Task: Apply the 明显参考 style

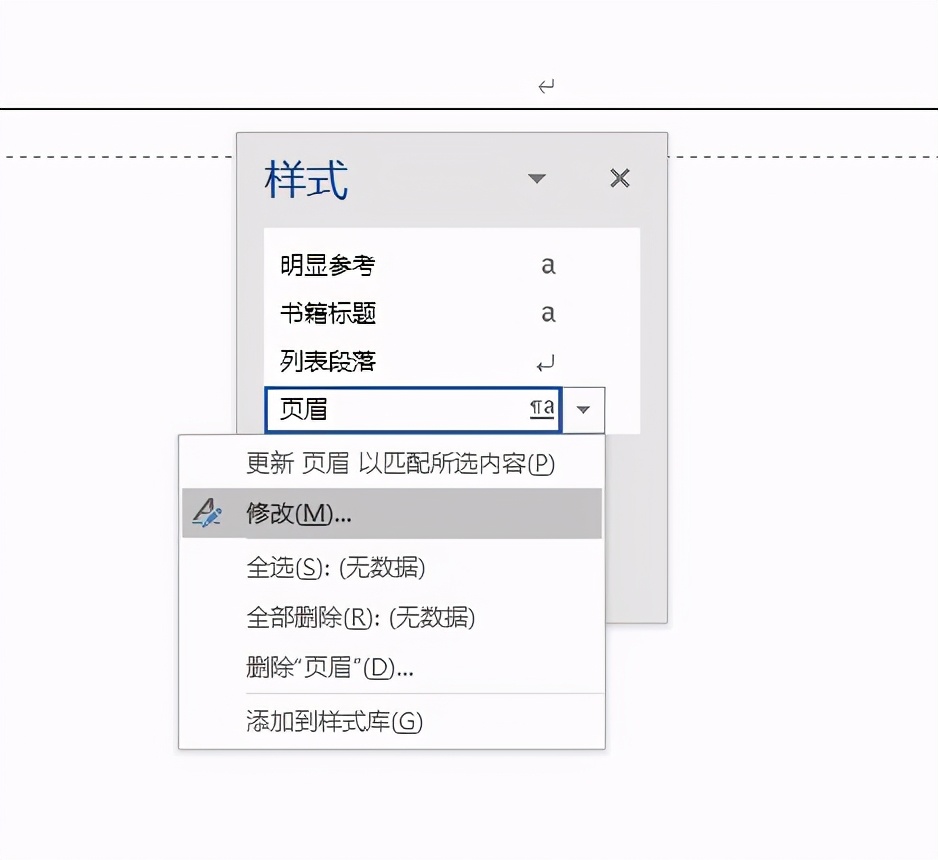Action: tap(328, 265)
